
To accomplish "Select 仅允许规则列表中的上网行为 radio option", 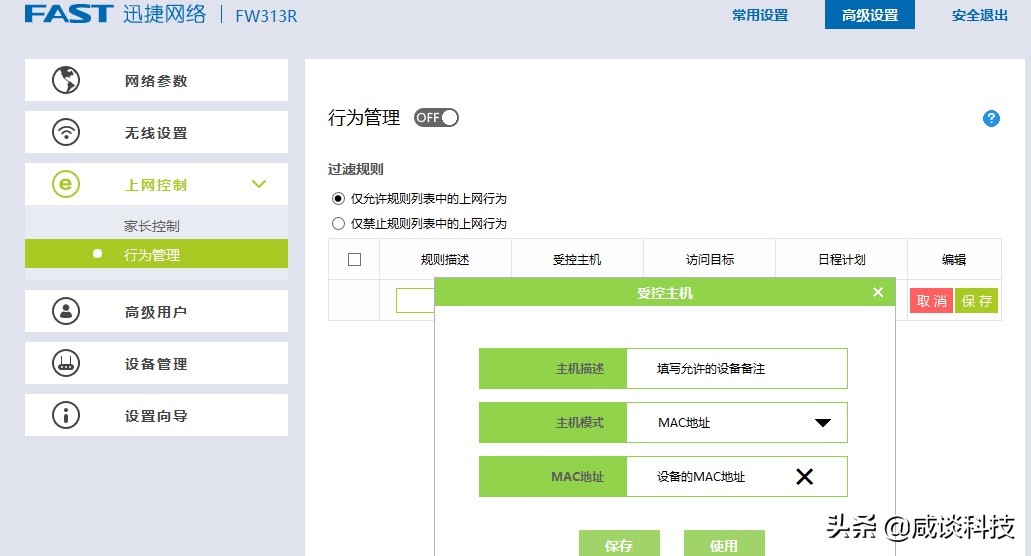I will [338, 198].
